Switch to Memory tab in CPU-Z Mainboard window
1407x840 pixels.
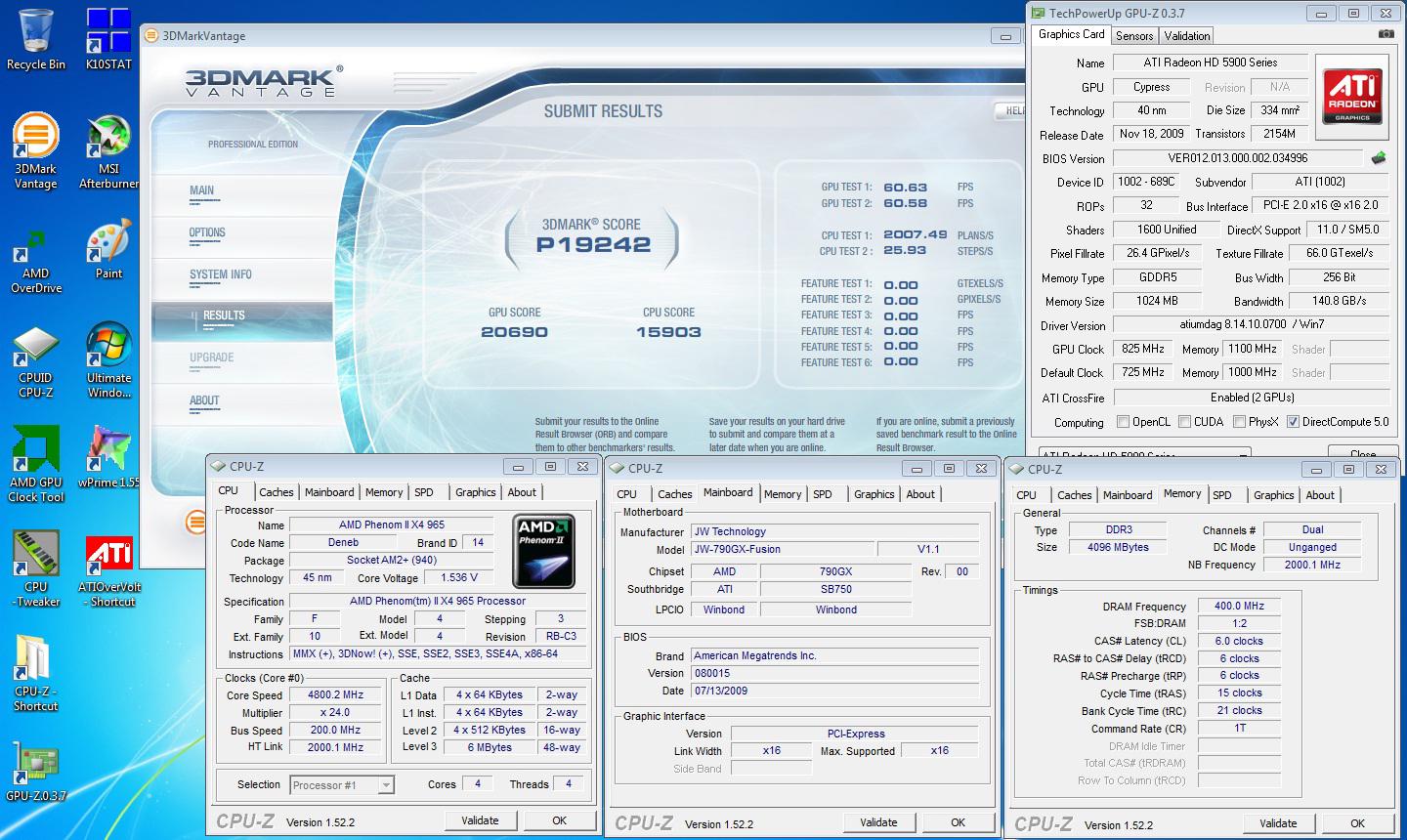(x=783, y=494)
